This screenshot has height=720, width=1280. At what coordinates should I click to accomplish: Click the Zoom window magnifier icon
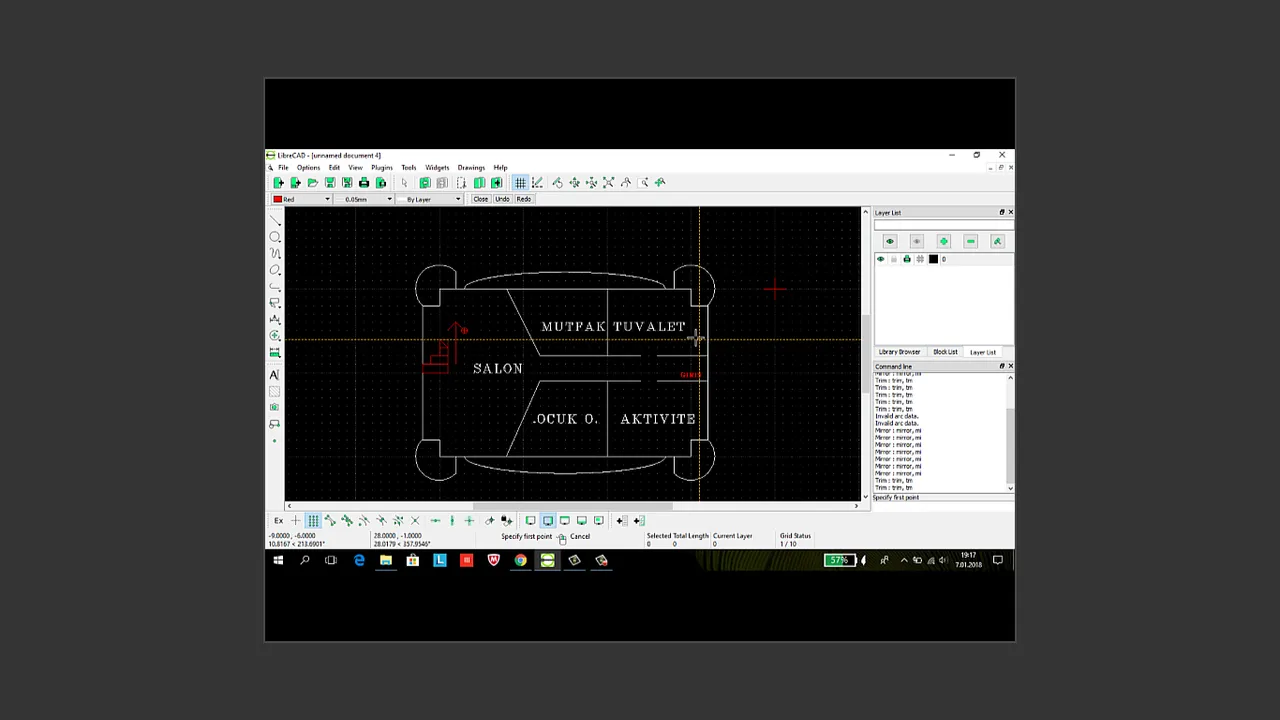(643, 183)
